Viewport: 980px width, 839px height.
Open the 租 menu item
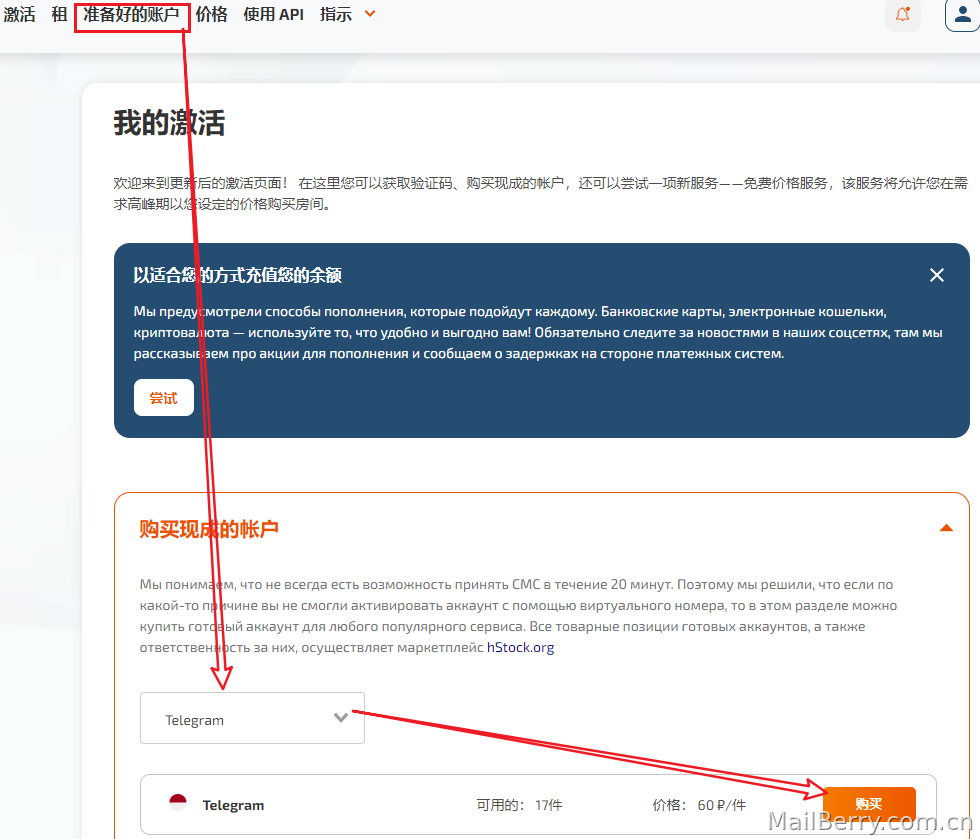(59, 14)
